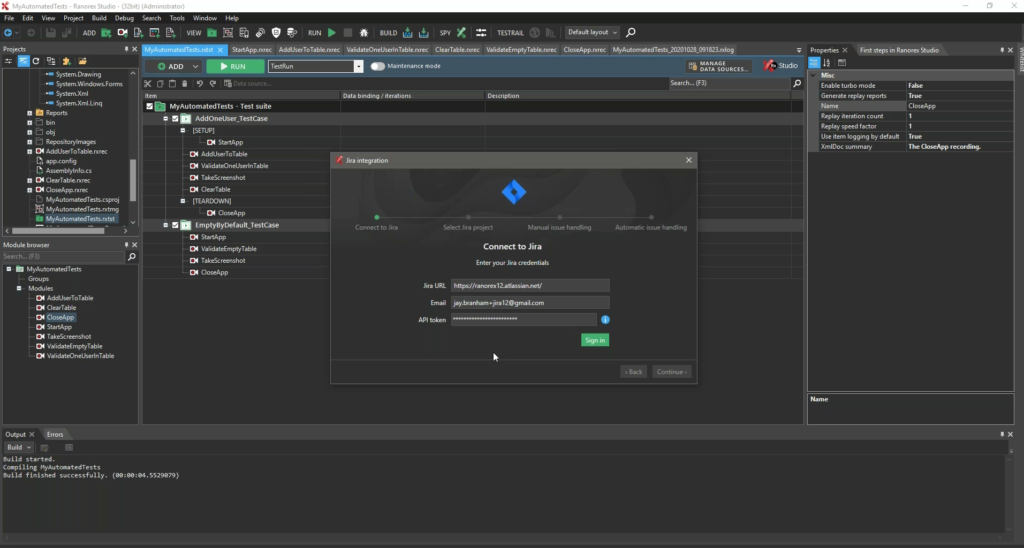Click Manage Data Sources button
Screen dimensions: 1024x548
tap(718, 66)
